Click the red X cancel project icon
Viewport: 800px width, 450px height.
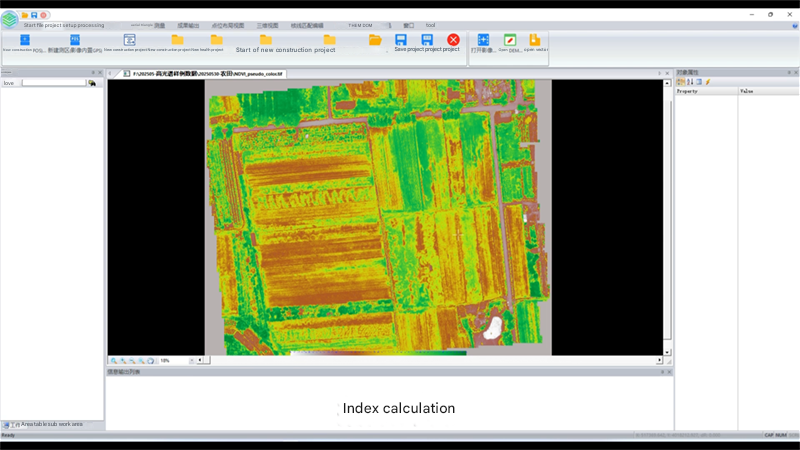pos(453,39)
